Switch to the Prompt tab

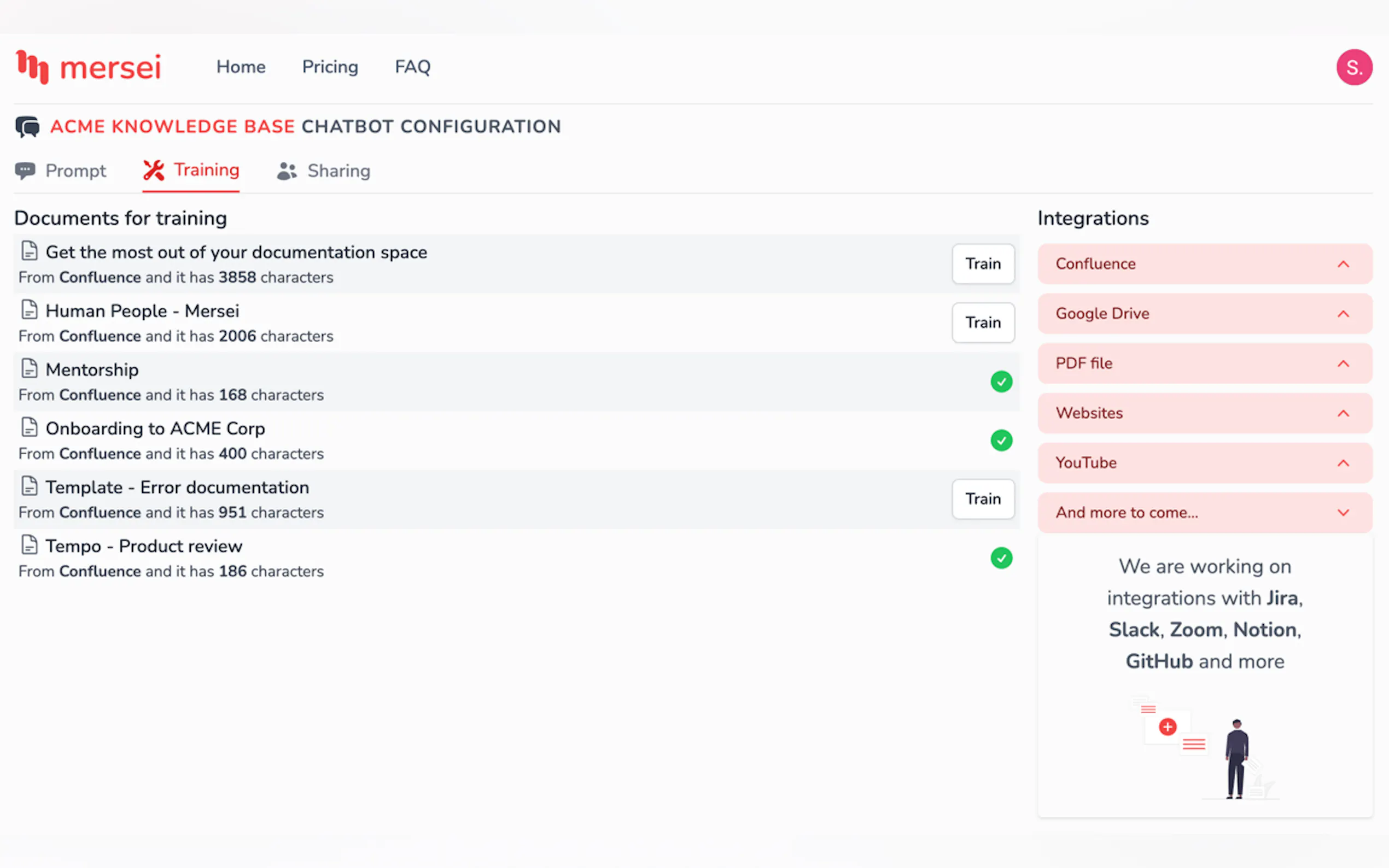click(x=61, y=171)
